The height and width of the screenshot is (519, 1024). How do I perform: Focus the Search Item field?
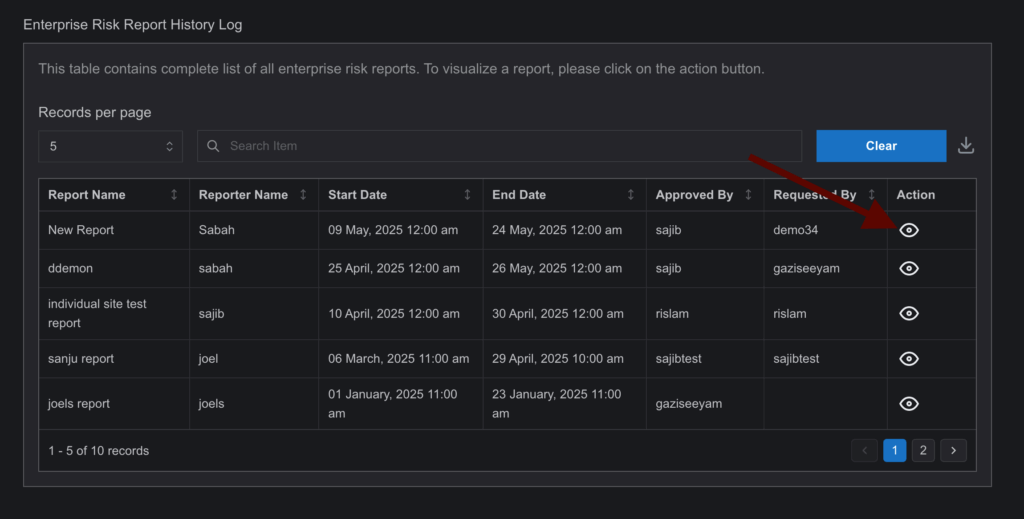point(500,146)
